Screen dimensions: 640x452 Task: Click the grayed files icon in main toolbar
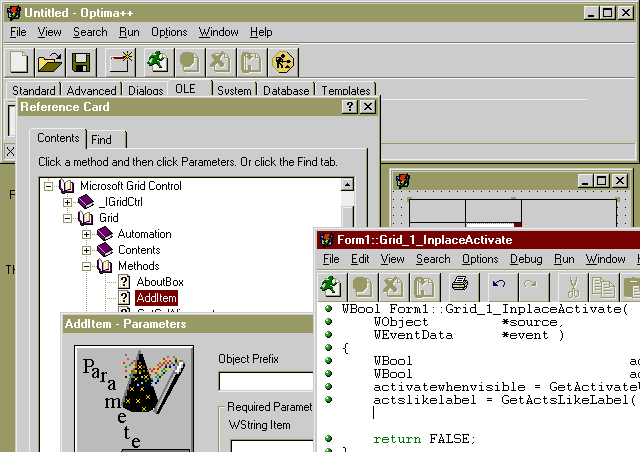[251, 62]
